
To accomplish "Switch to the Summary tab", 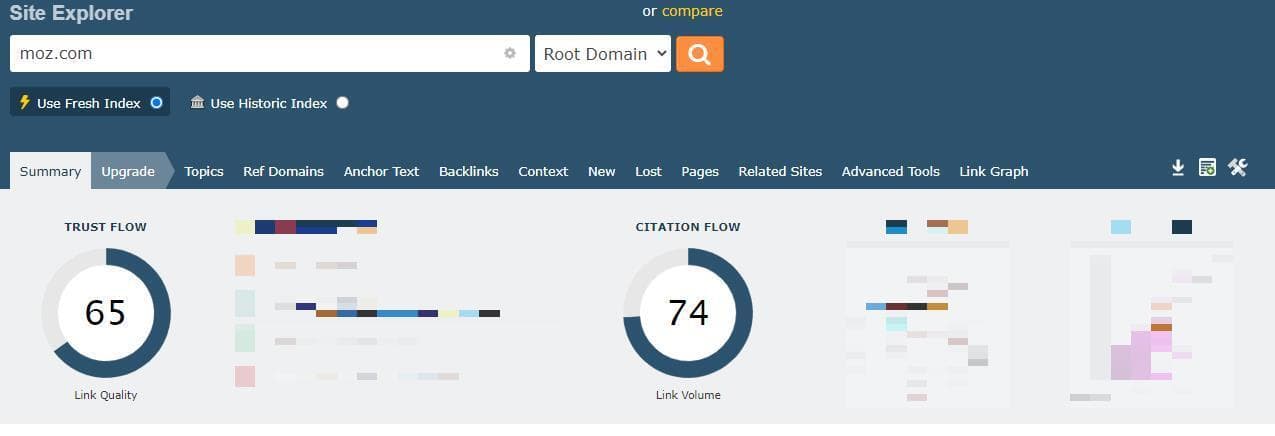I will pos(50,171).
